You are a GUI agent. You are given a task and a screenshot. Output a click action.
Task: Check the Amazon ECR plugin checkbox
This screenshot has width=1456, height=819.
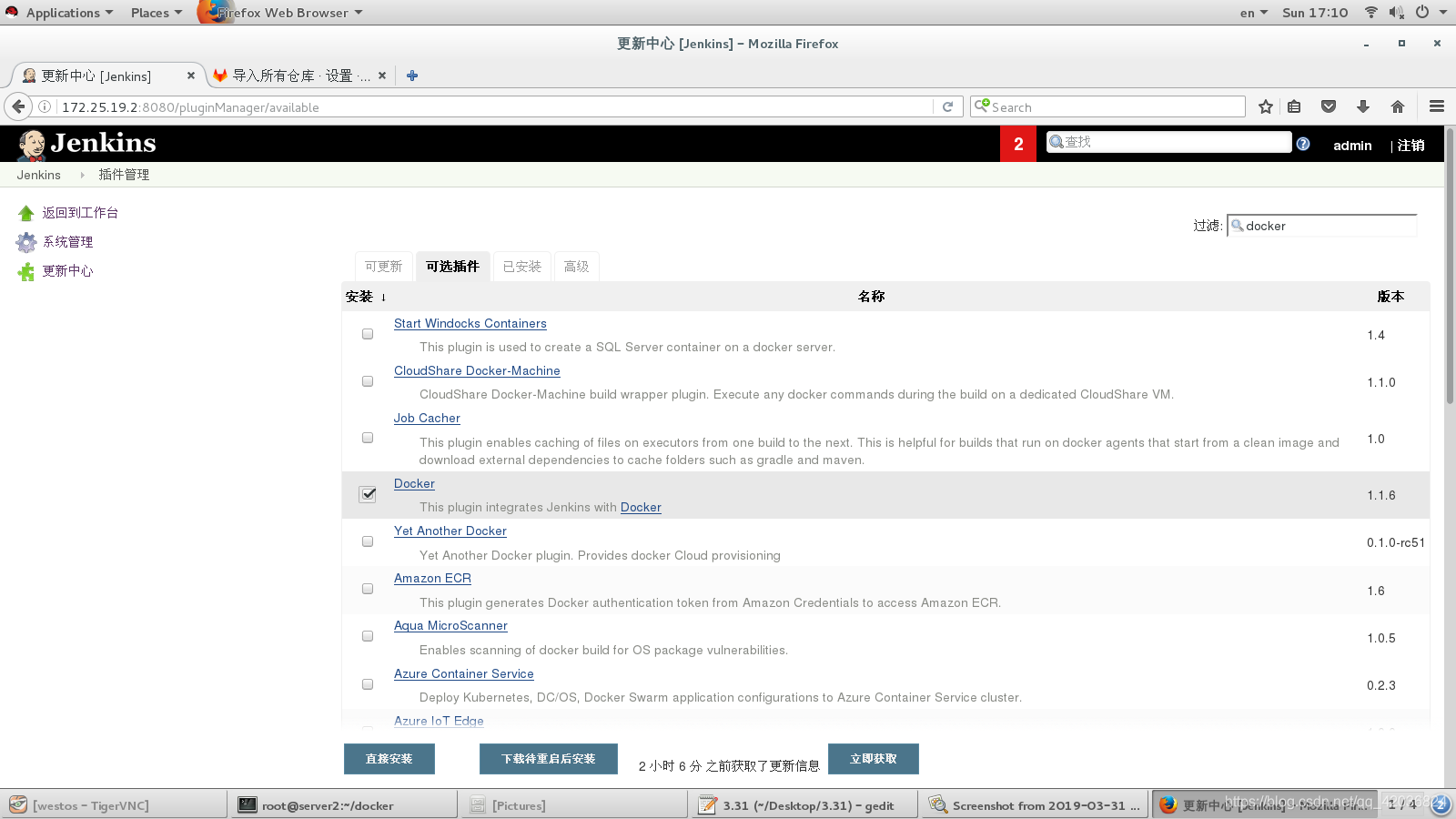click(x=368, y=589)
